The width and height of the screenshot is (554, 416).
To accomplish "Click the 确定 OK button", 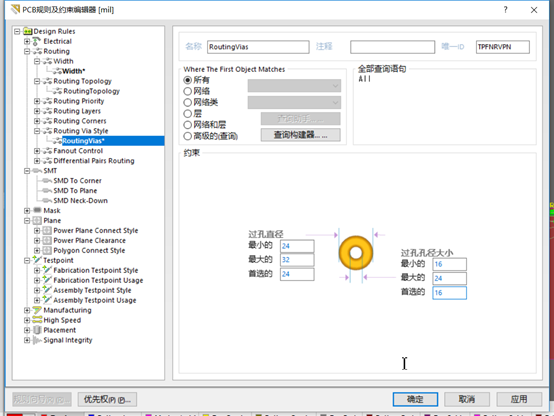I will tap(415, 399).
